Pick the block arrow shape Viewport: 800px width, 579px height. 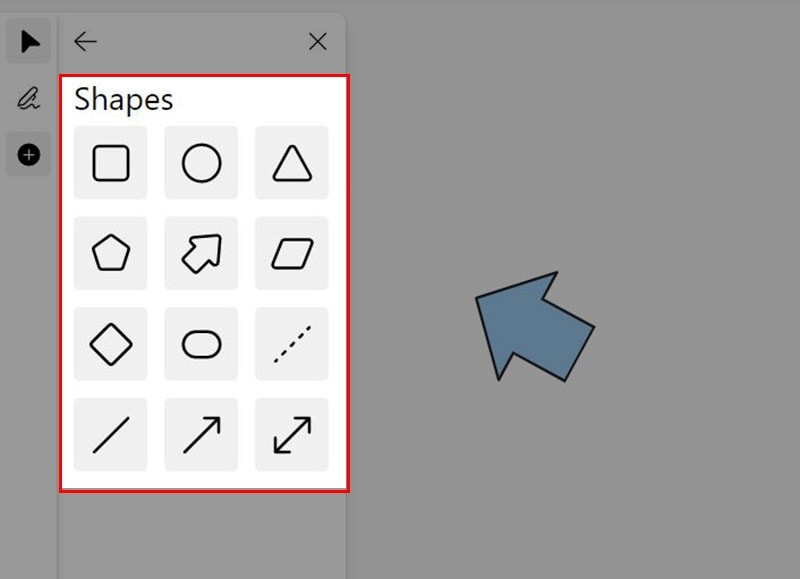[201, 254]
